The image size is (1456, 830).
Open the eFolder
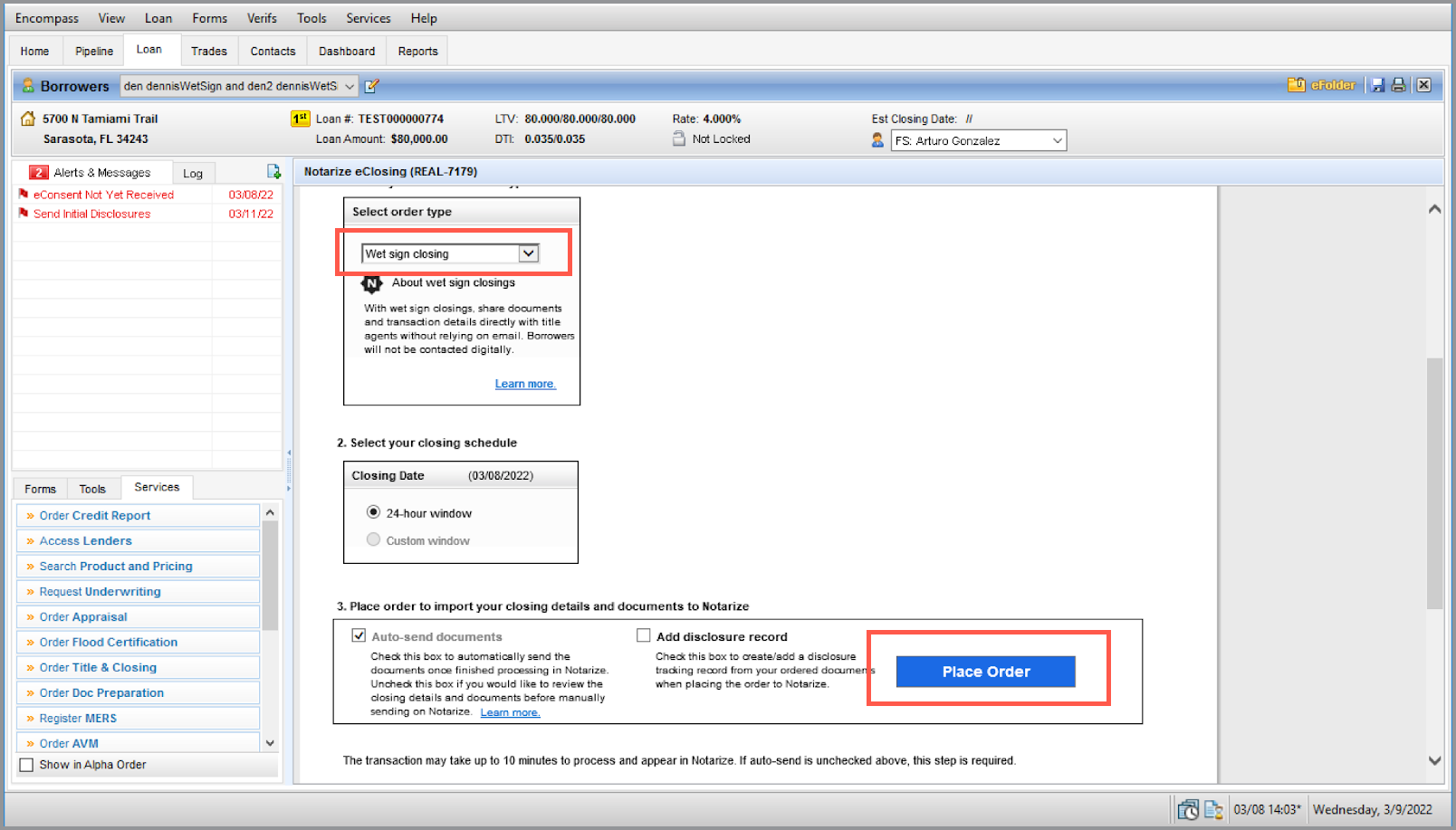point(1322,85)
